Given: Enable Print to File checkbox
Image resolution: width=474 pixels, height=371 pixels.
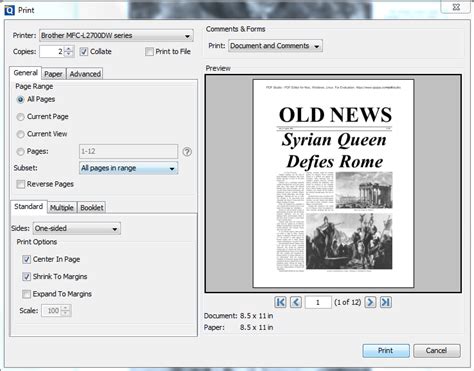Looking at the screenshot, I should point(149,52).
